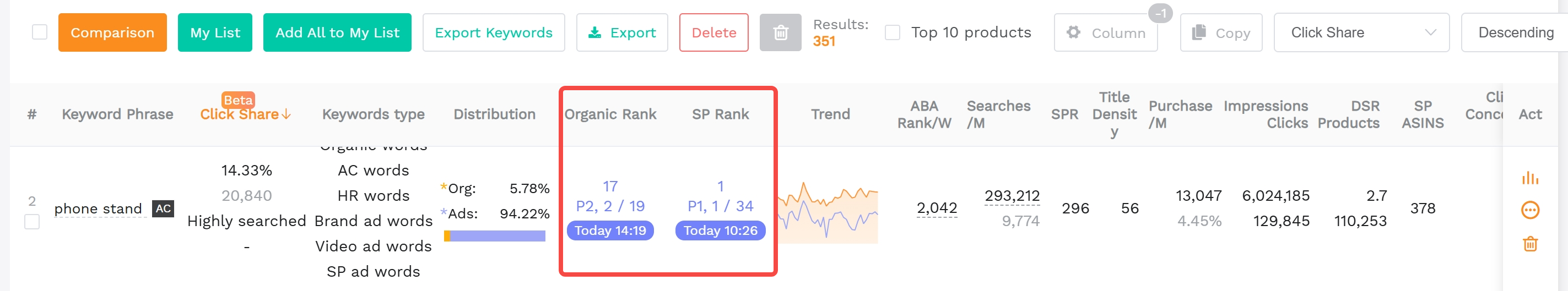Check the phone stand row checkbox
Viewport: 1568px width, 291px height.
31,222
